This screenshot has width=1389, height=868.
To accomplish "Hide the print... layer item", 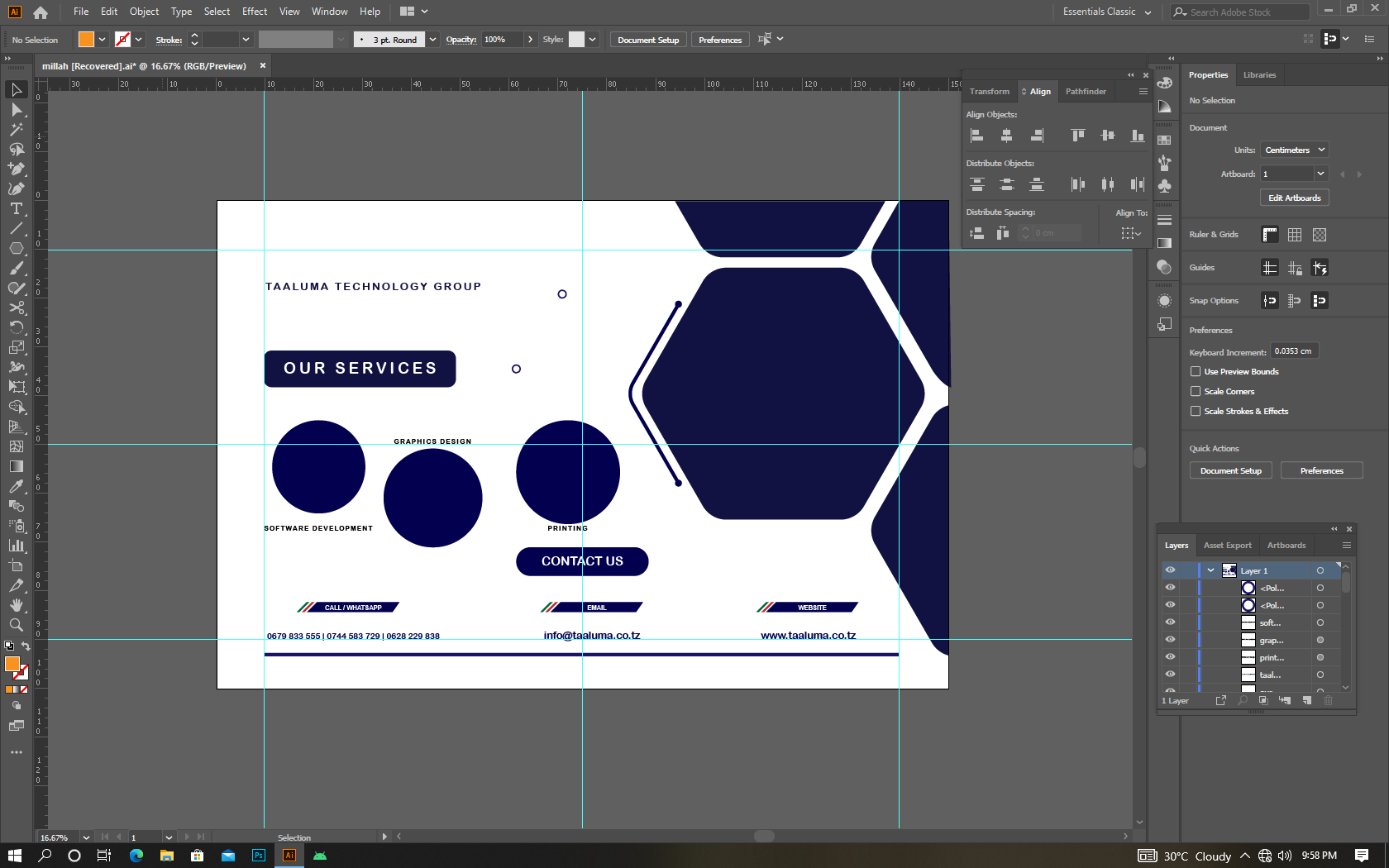I will [1170, 657].
